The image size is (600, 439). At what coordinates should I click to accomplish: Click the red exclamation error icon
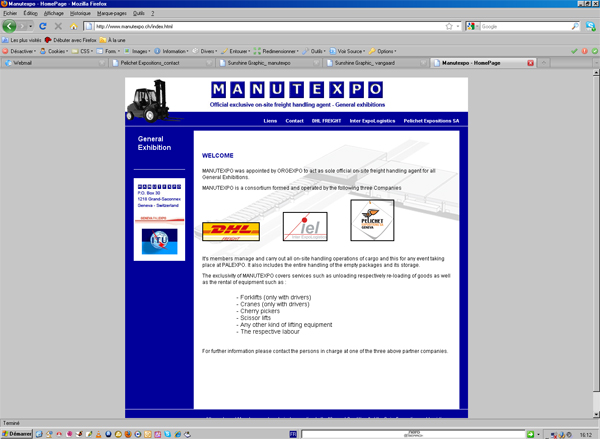pos(584,51)
